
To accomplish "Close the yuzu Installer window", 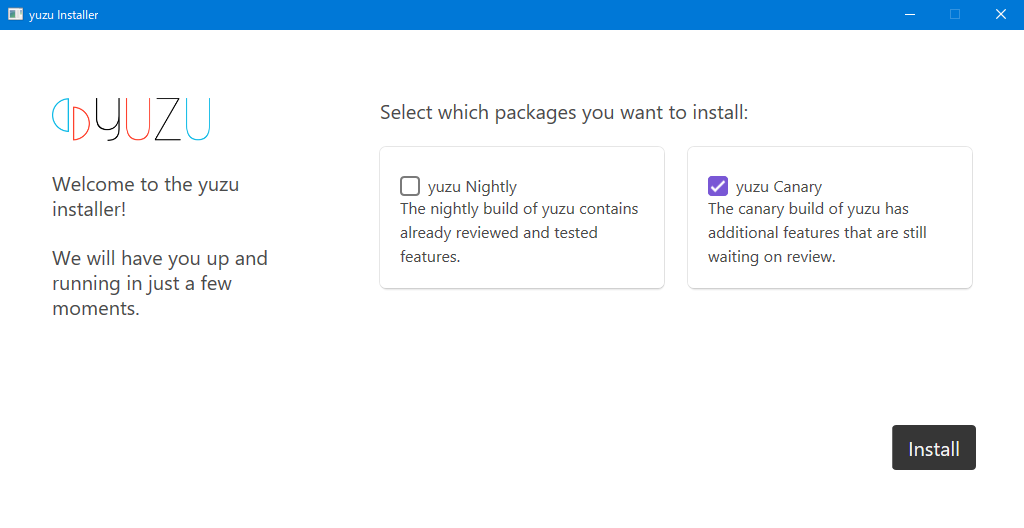I will 1000,15.
